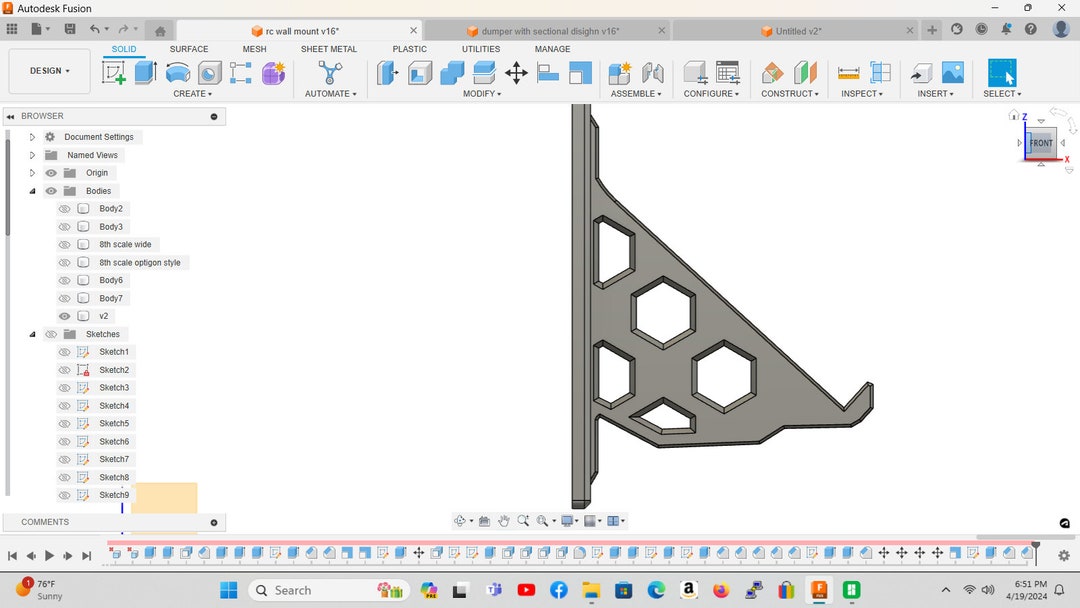Show Body2 visibility eye
Screen dimensions: 1080x608
[65, 209]
